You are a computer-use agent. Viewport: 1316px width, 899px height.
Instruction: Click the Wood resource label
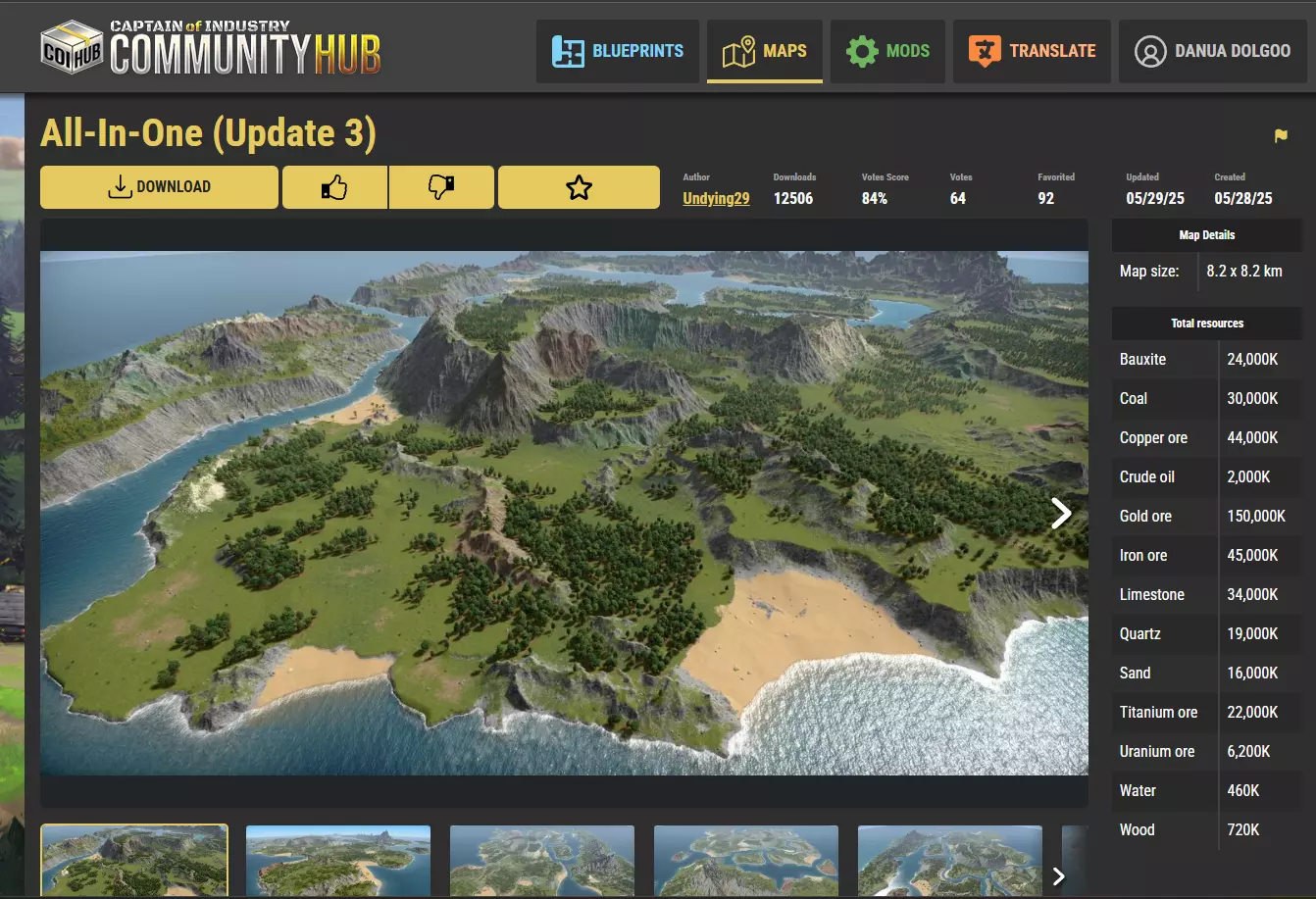pyautogui.click(x=1138, y=829)
